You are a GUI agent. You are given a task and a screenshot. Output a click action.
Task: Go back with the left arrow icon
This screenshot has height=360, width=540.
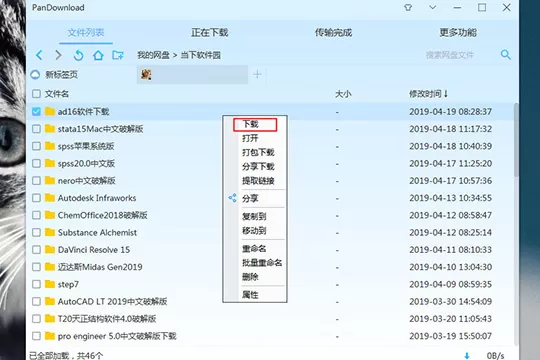coord(39,55)
